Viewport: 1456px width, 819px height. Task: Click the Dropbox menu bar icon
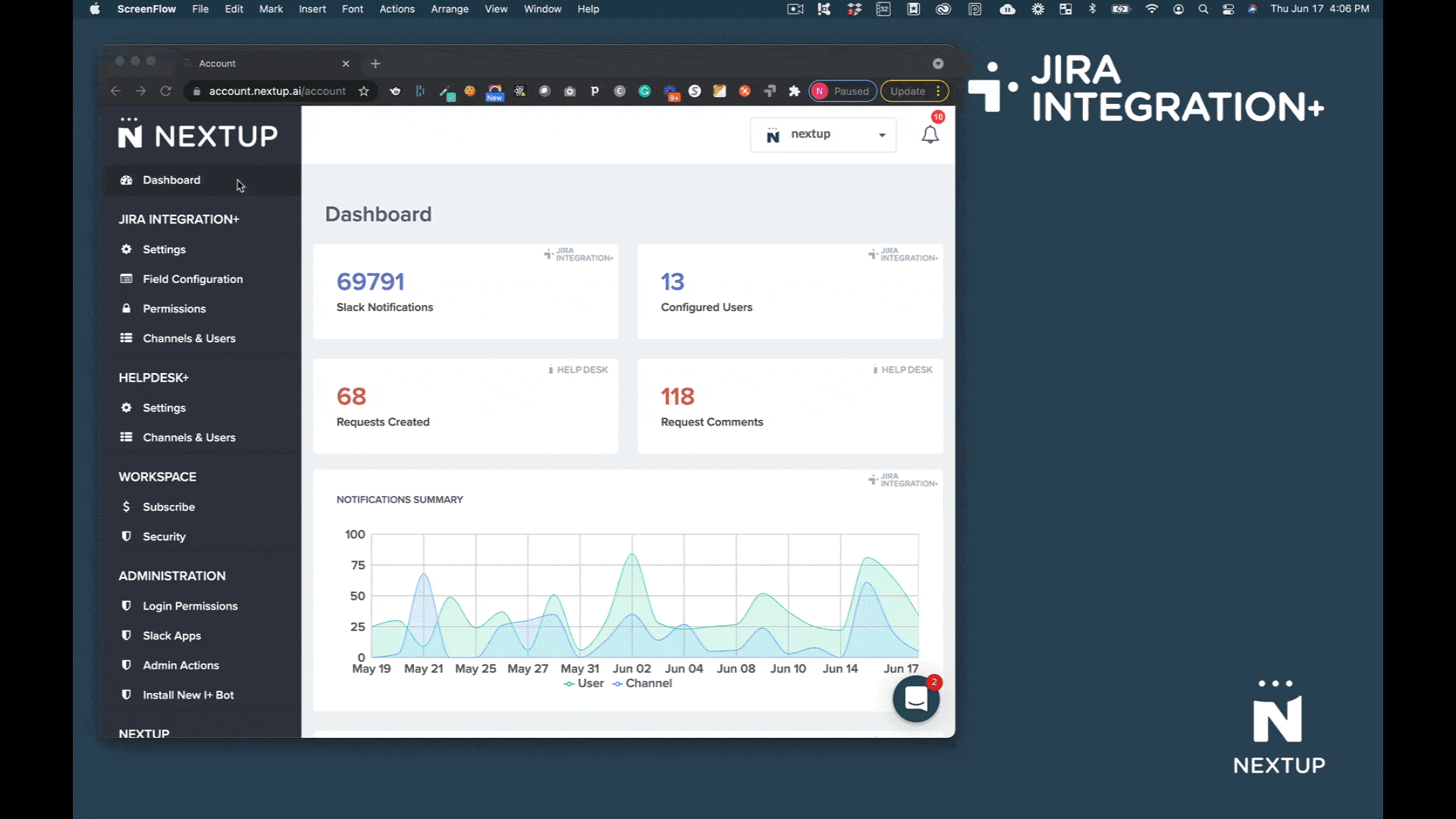(854, 9)
